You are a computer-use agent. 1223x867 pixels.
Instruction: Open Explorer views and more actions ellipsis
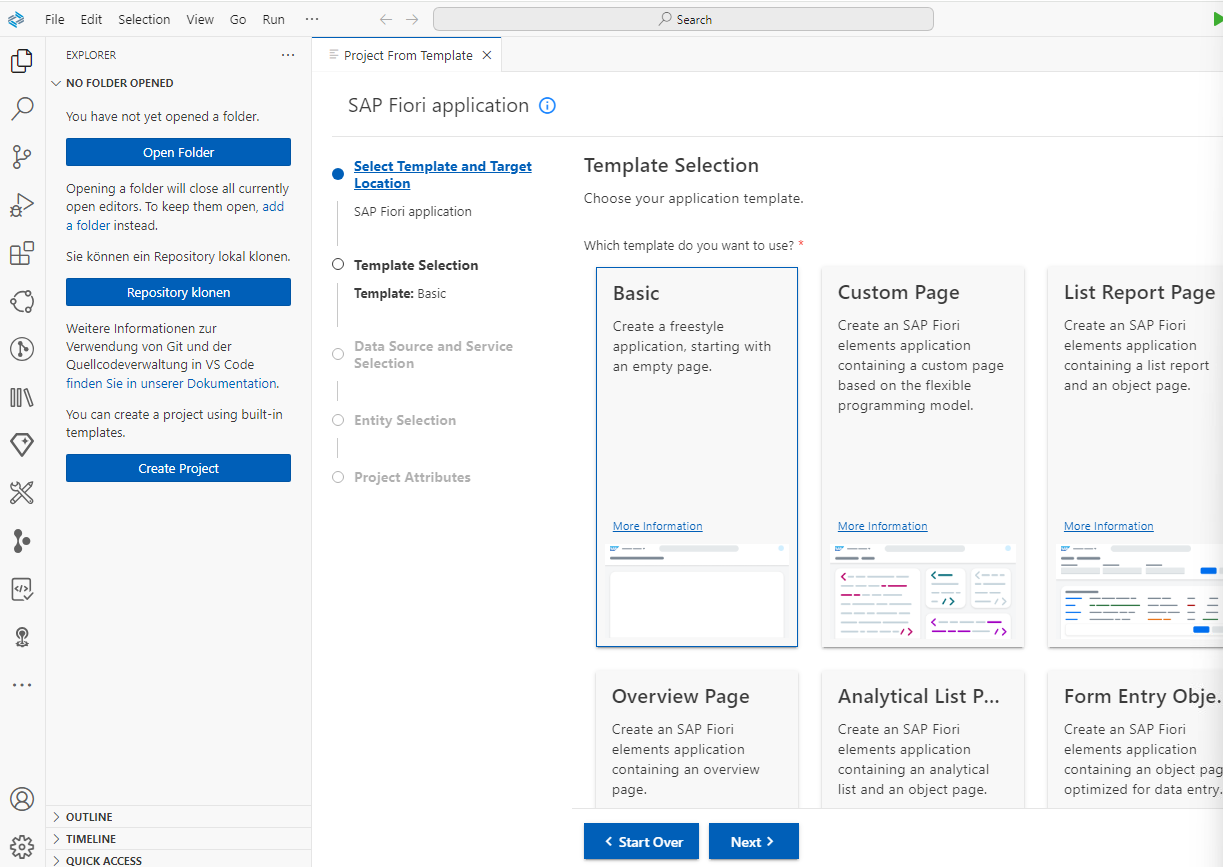click(x=288, y=55)
